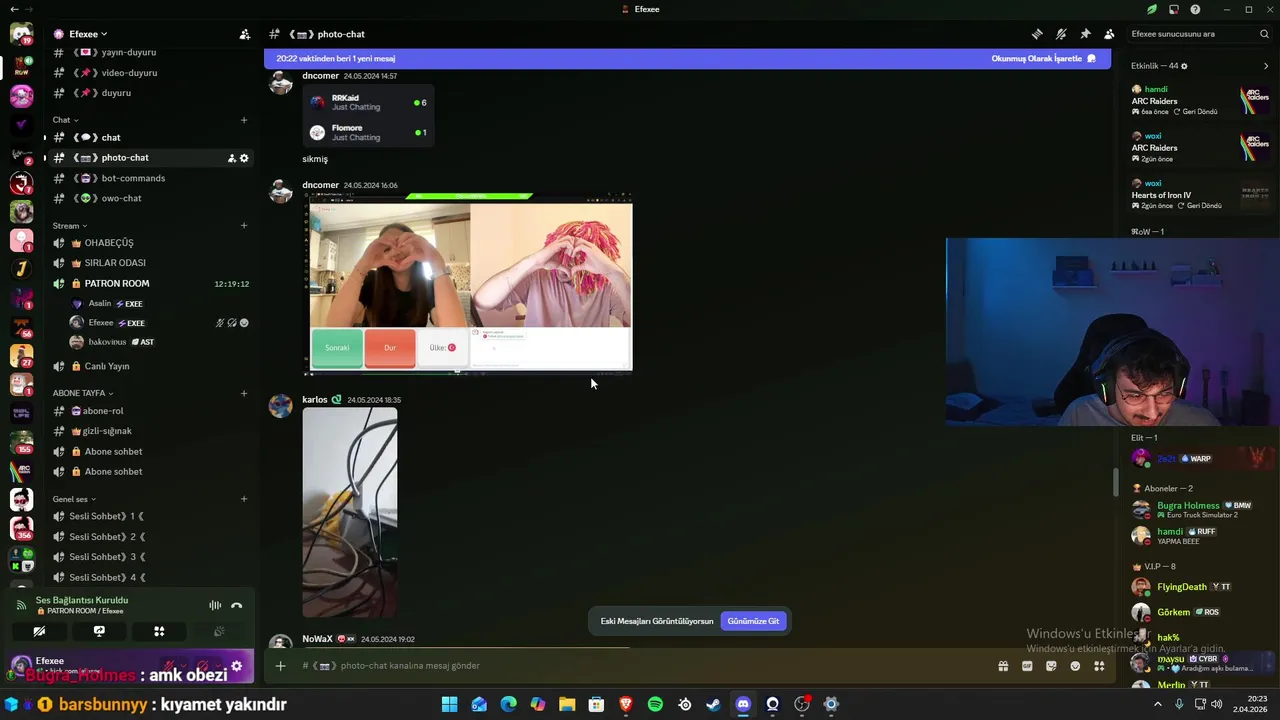Open user settings gear
This screenshot has height=720, width=1280.
point(237,666)
